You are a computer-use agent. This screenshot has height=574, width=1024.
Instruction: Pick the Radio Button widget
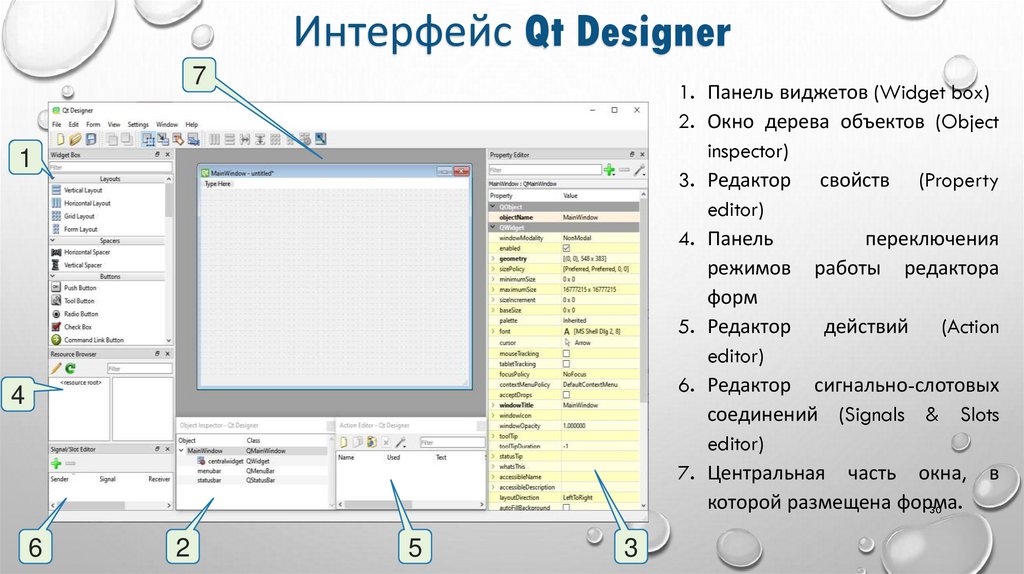pos(75,313)
